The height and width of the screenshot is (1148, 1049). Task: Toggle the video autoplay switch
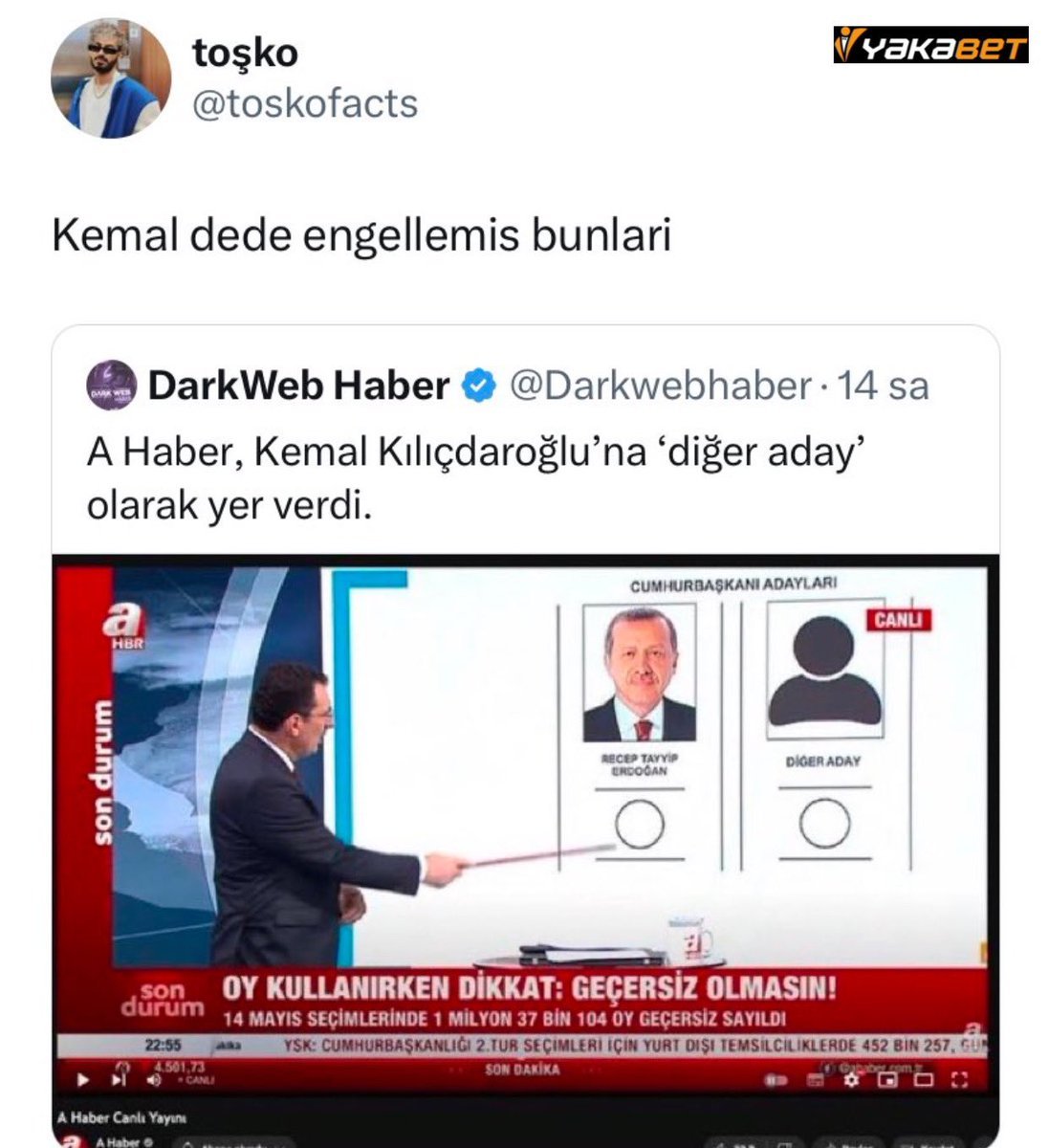coord(775,1081)
